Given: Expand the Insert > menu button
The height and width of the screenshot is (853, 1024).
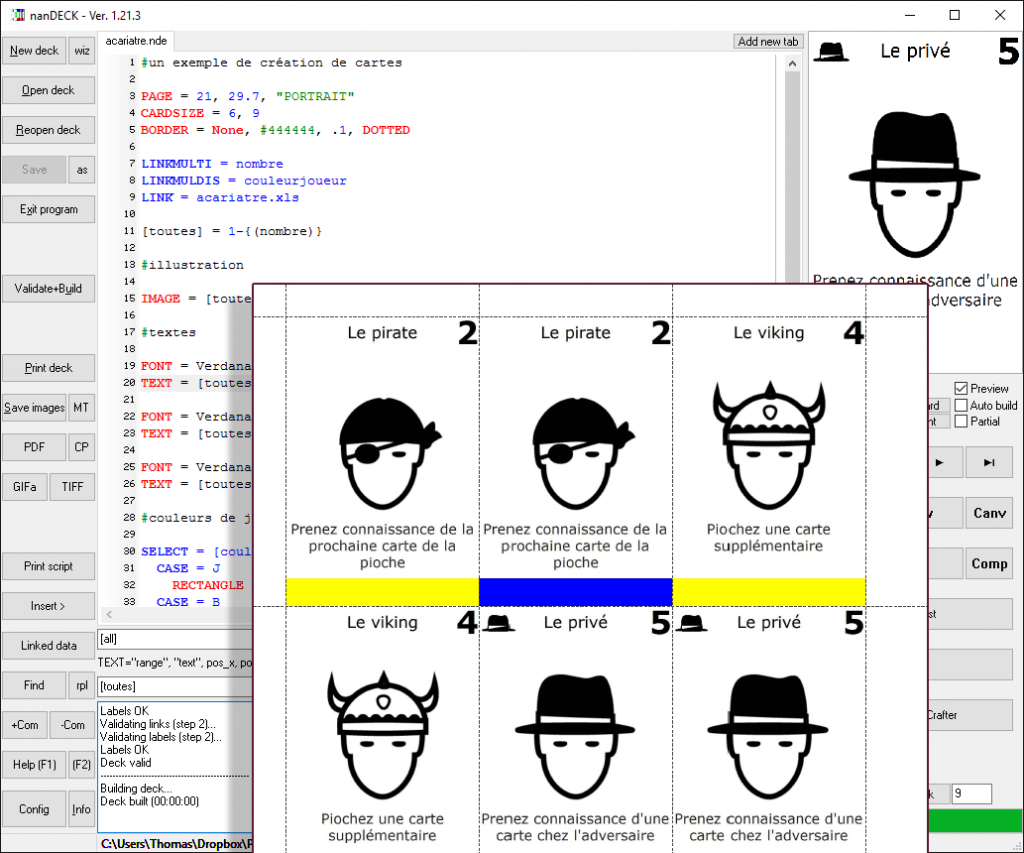Looking at the screenshot, I should tap(48, 606).
